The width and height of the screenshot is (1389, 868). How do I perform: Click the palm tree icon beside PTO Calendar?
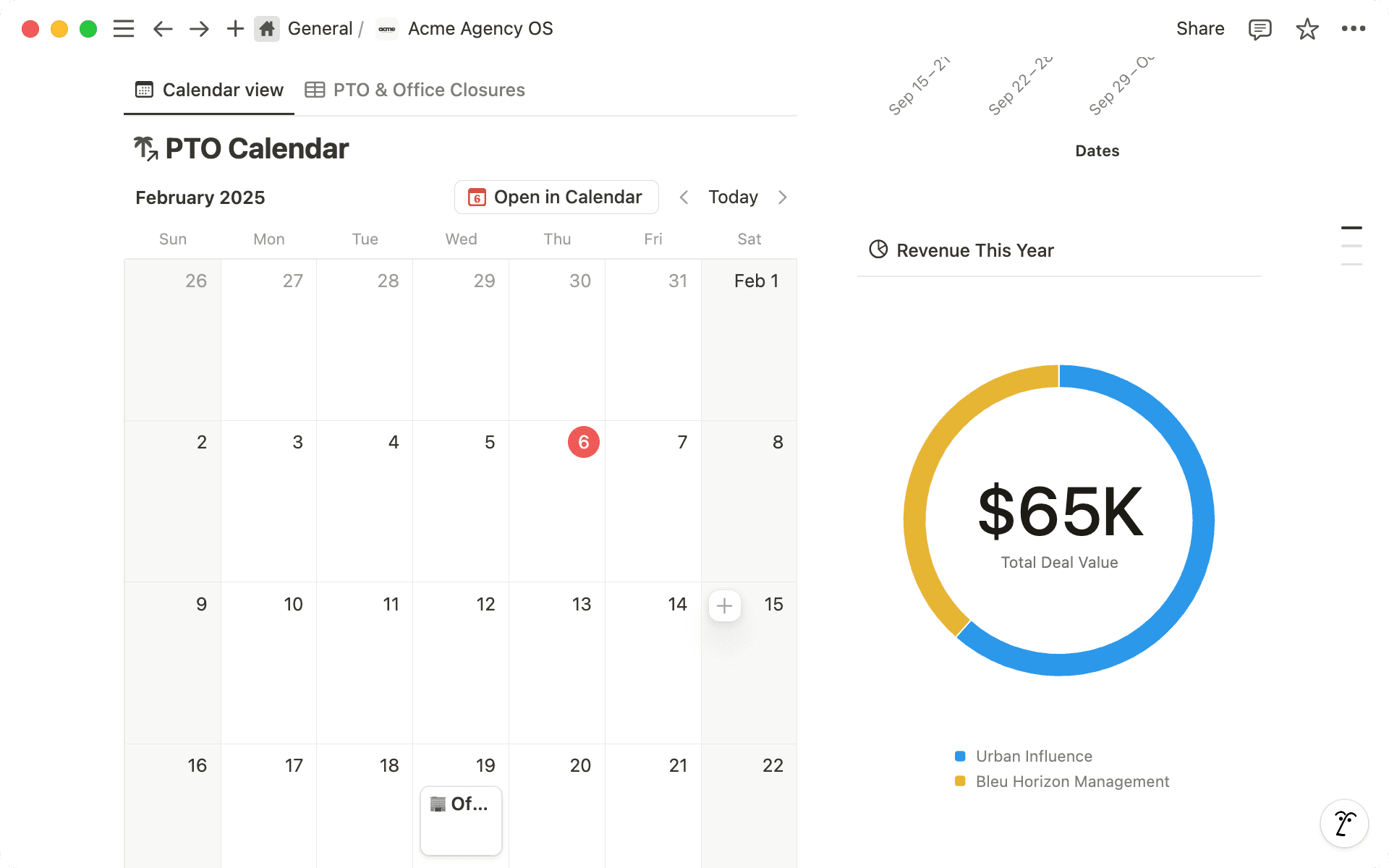coord(145,148)
